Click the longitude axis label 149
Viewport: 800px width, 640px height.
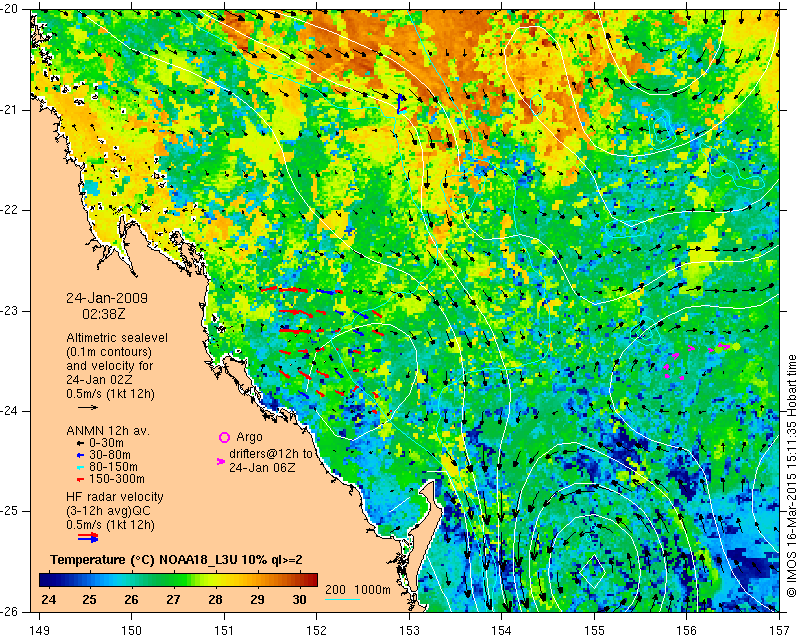[x=39, y=631]
